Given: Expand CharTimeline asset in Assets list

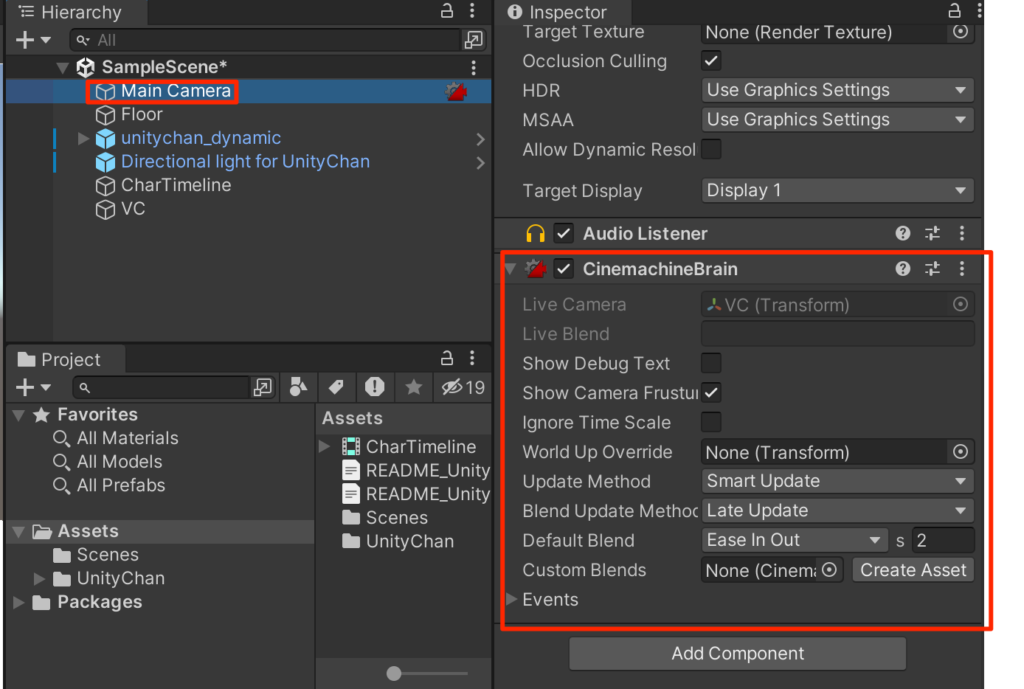Looking at the screenshot, I should [325, 447].
